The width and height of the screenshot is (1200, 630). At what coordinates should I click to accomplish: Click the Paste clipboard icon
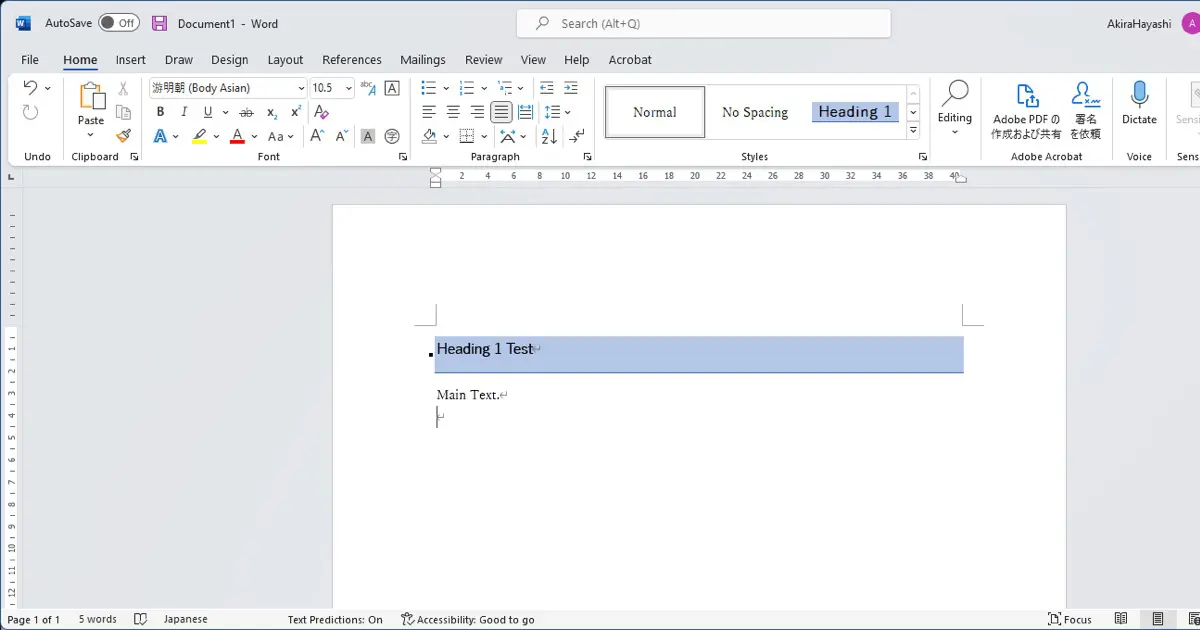pyautogui.click(x=91, y=96)
